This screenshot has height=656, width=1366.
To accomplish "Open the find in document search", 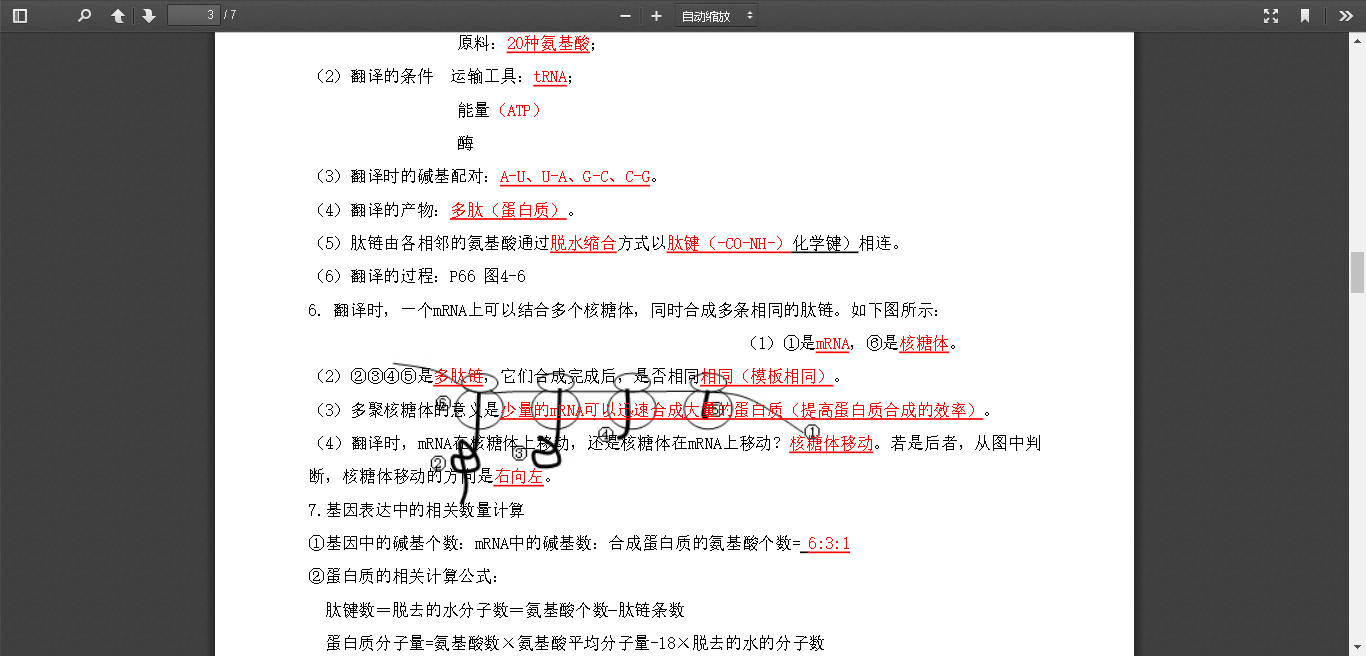I will (84, 16).
